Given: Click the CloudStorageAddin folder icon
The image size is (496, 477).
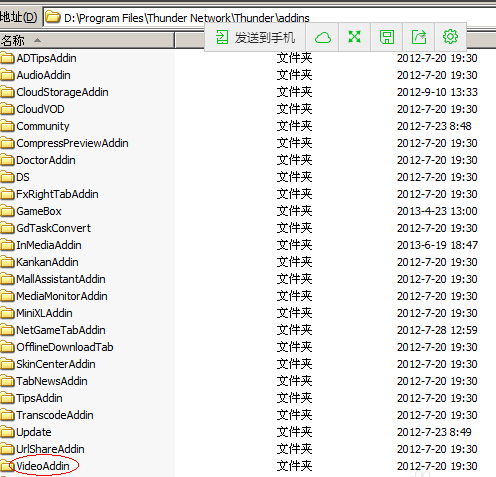Looking at the screenshot, I should click(7, 92).
